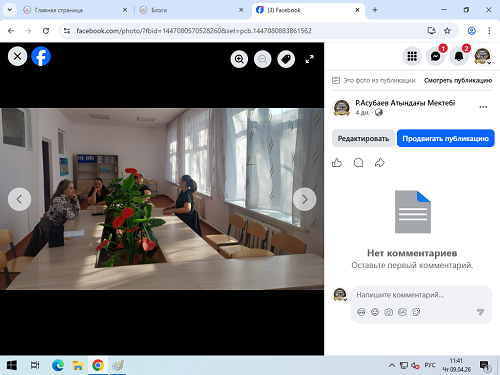Close the Facebook tab
The height and width of the screenshot is (375, 500).
357,10
